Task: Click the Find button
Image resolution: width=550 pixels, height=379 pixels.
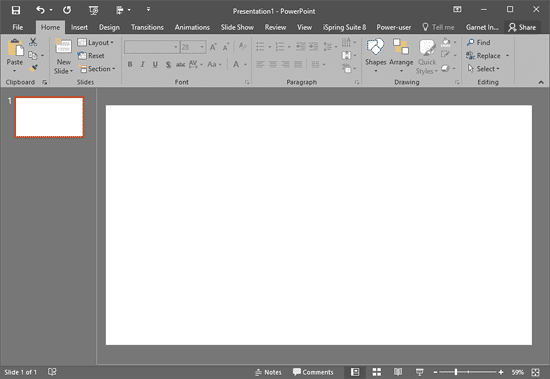Action: [x=478, y=42]
